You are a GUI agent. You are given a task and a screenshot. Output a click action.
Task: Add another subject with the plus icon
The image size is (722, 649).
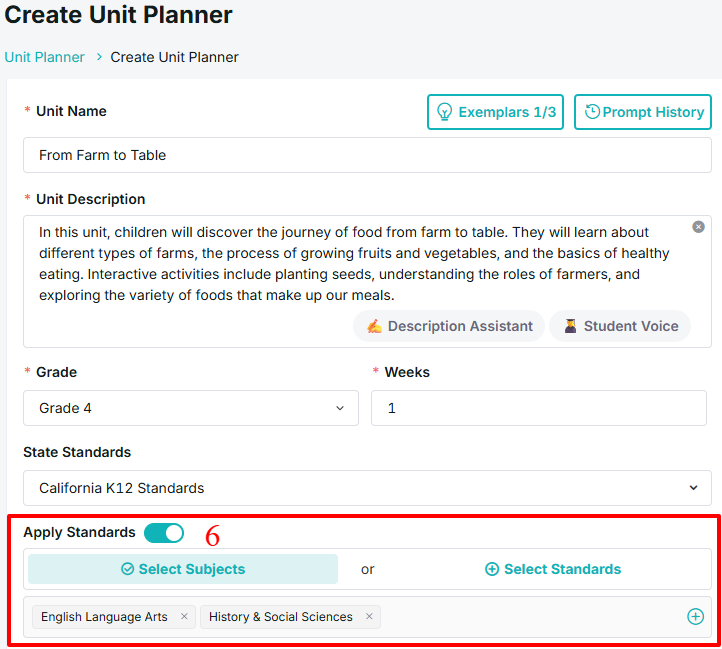[x=695, y=616]
